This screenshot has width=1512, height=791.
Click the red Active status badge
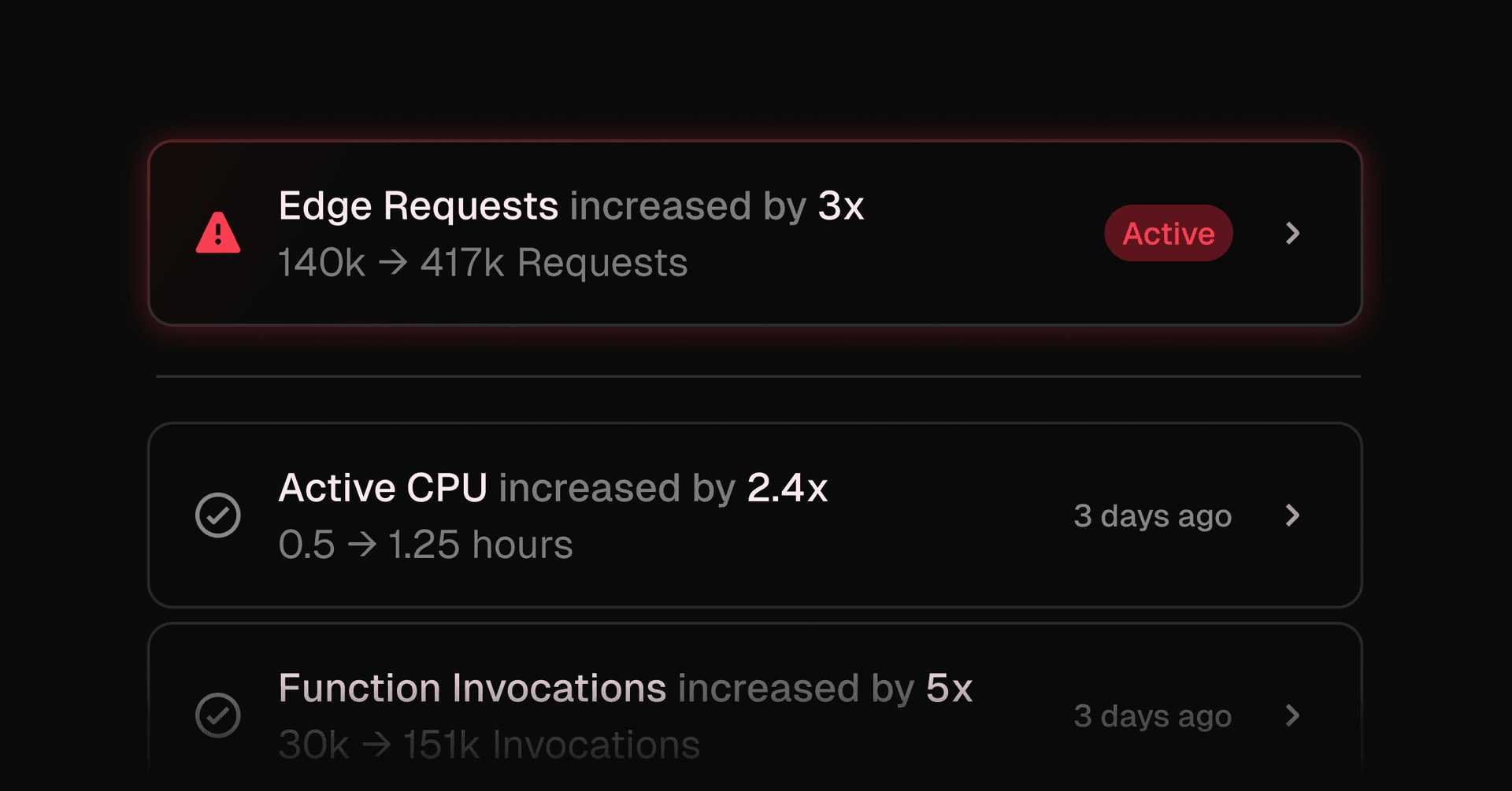point(1169,233)
